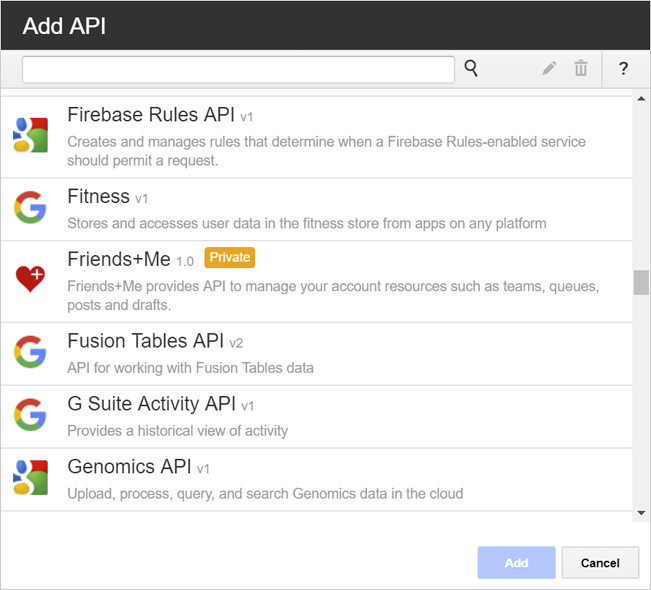The image size is (651, 590).
Task: Click the search magnifier icon
Action: tap(471, 69)
